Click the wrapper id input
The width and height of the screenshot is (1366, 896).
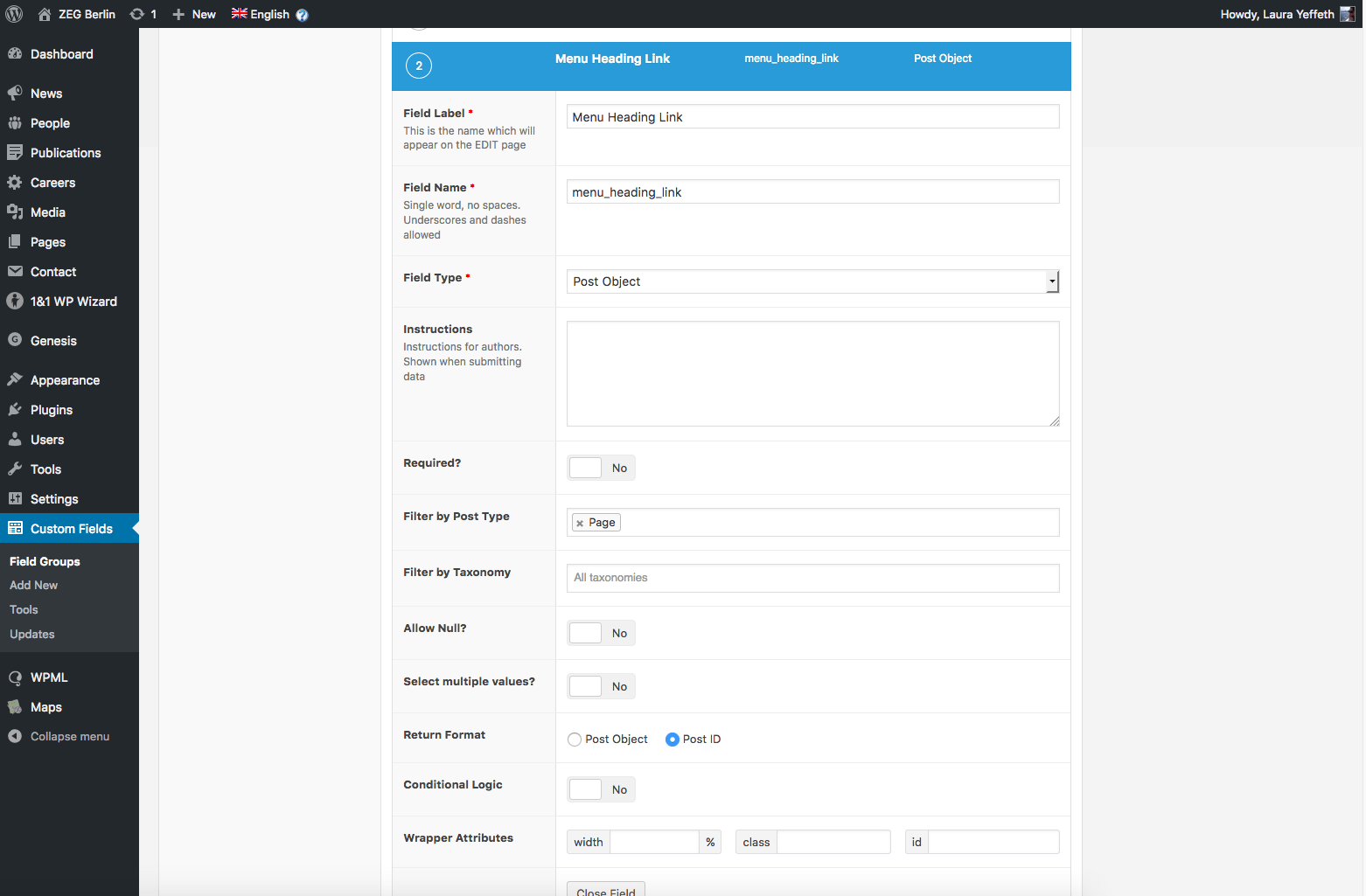click(x=993, y=842)
